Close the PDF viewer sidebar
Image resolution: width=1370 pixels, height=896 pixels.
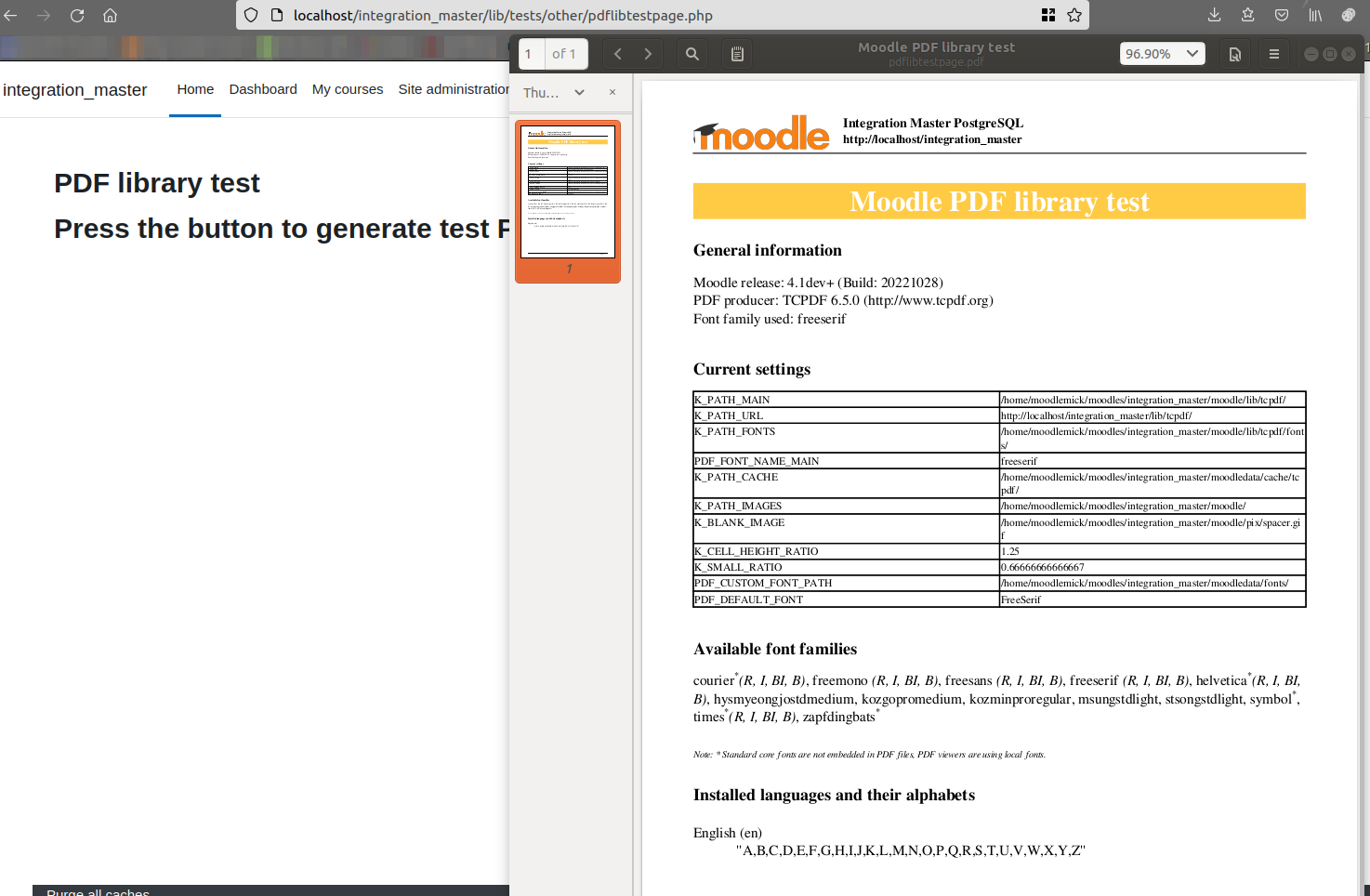pyautogui.click(x=613, y=92)
